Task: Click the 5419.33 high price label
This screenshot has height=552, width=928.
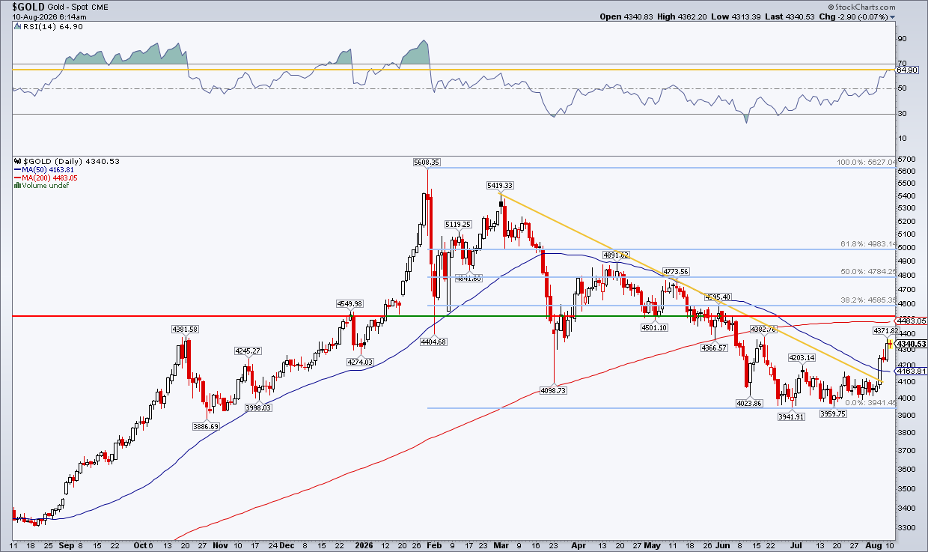Action: [500, 185]
